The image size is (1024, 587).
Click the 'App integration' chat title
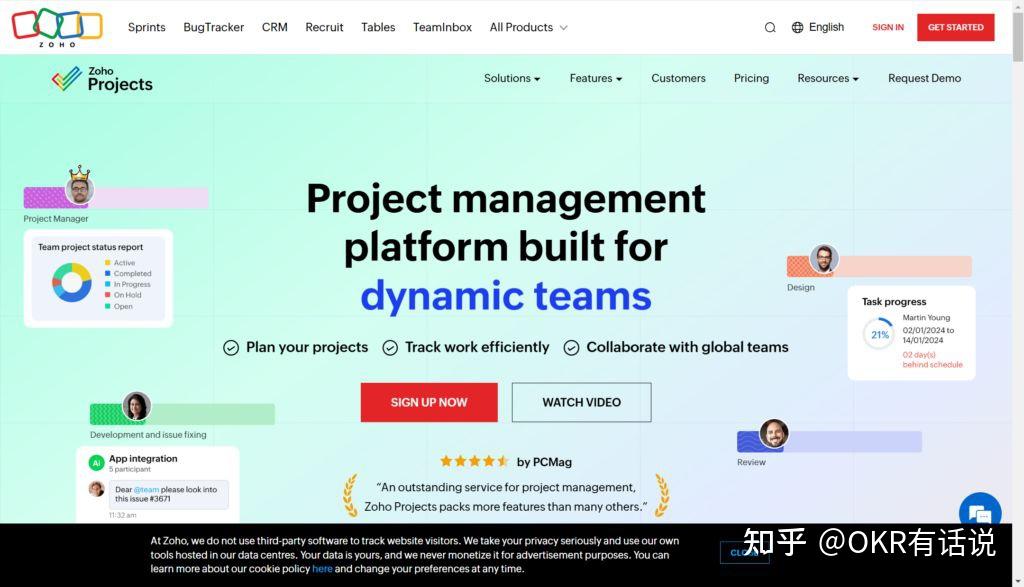143,458
